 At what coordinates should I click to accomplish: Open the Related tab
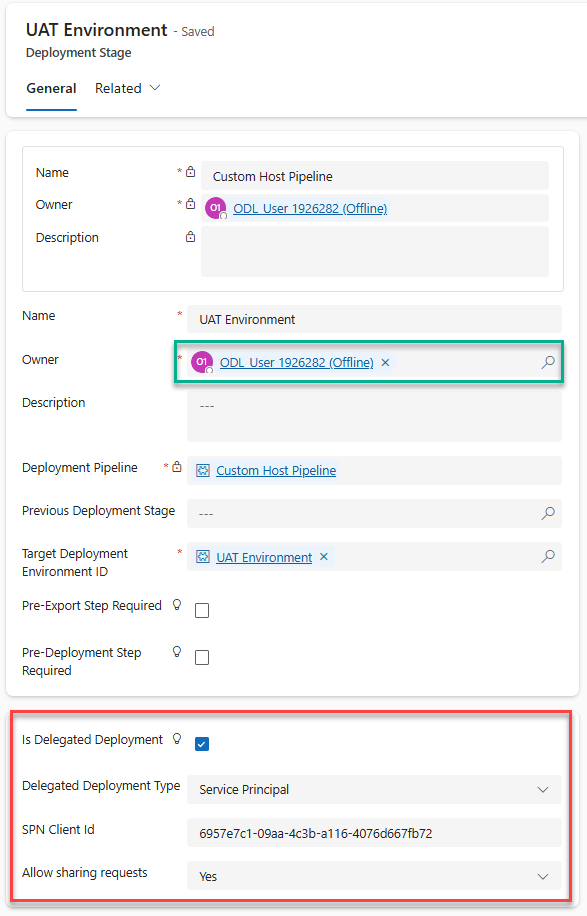click(118, 88)
